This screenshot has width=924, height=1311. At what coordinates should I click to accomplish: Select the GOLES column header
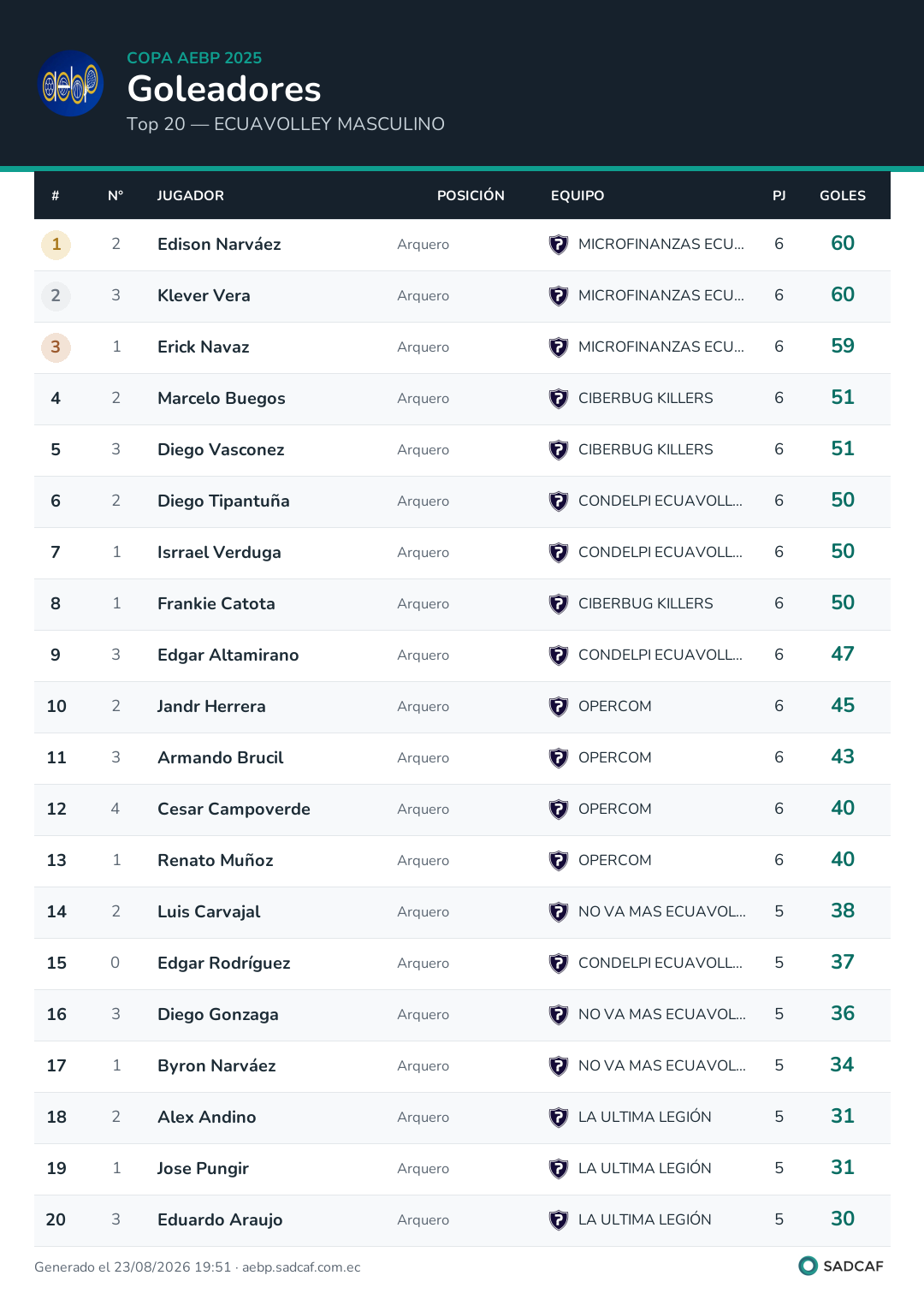tap(843, 196)
